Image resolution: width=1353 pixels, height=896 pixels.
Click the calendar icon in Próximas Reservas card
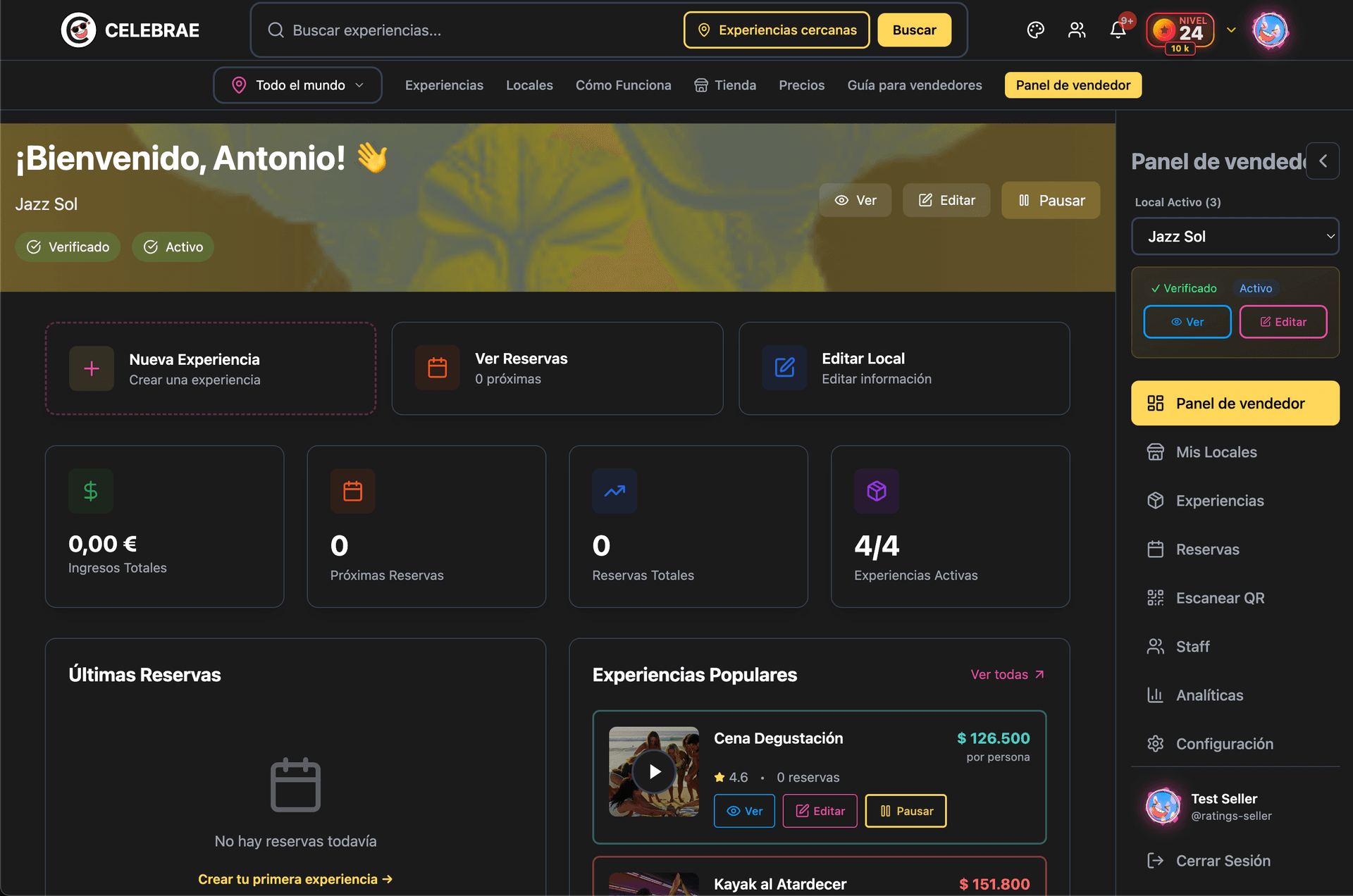pos(352,491)
